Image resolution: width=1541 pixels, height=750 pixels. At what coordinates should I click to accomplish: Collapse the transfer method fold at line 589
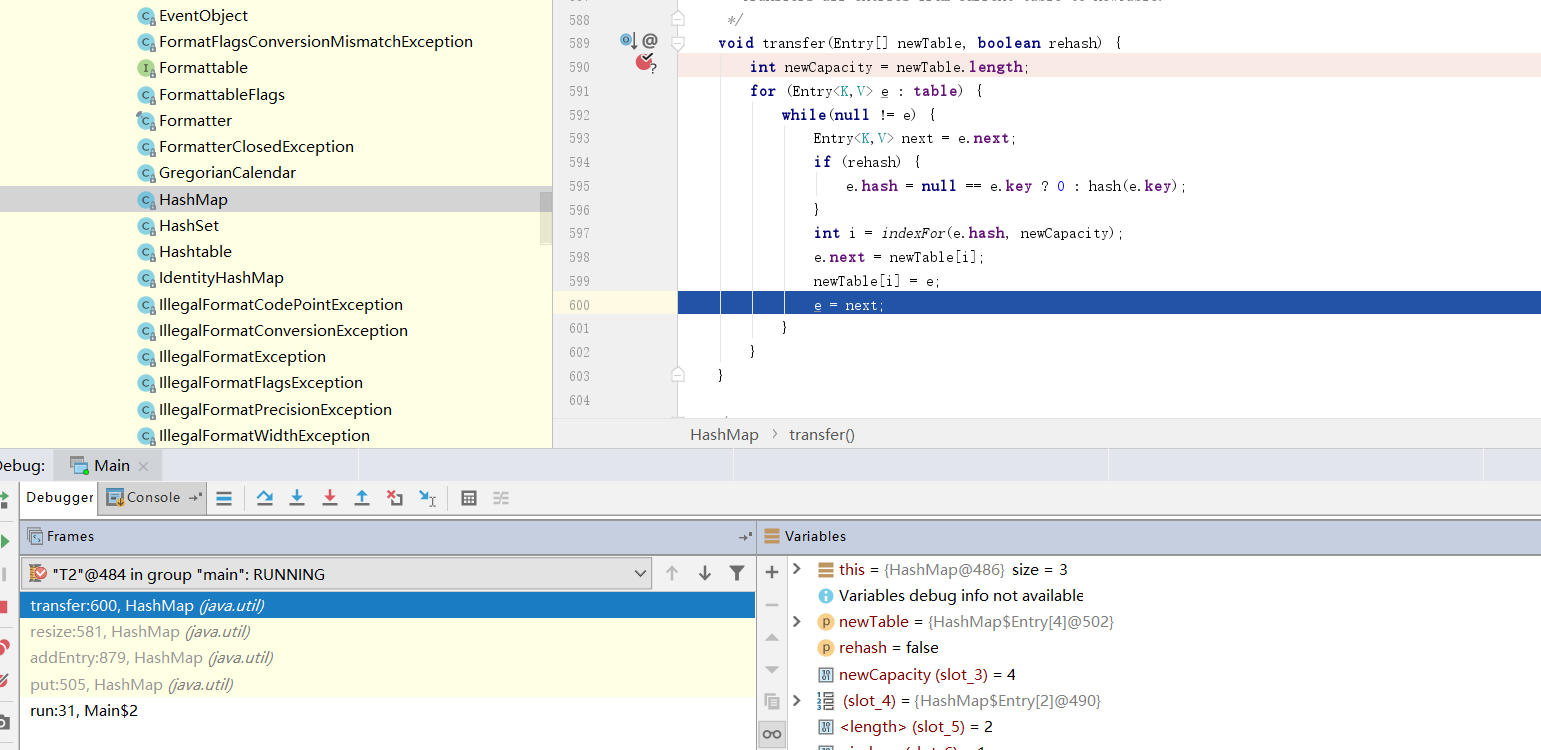[678, 43]
